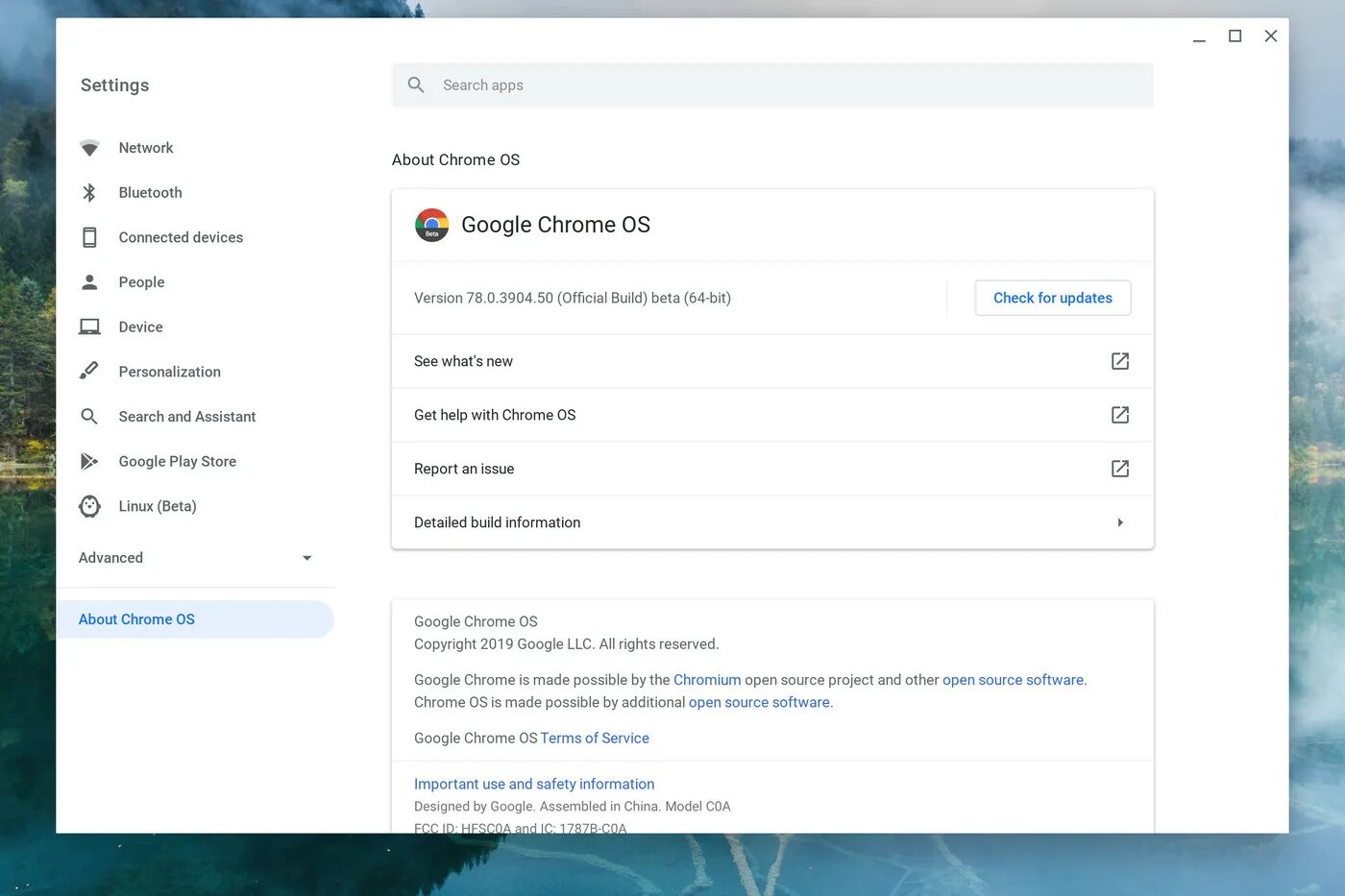Click Check for updates button
The width and height of the screenshot is (1345, 896).
tap(1053, 298)
